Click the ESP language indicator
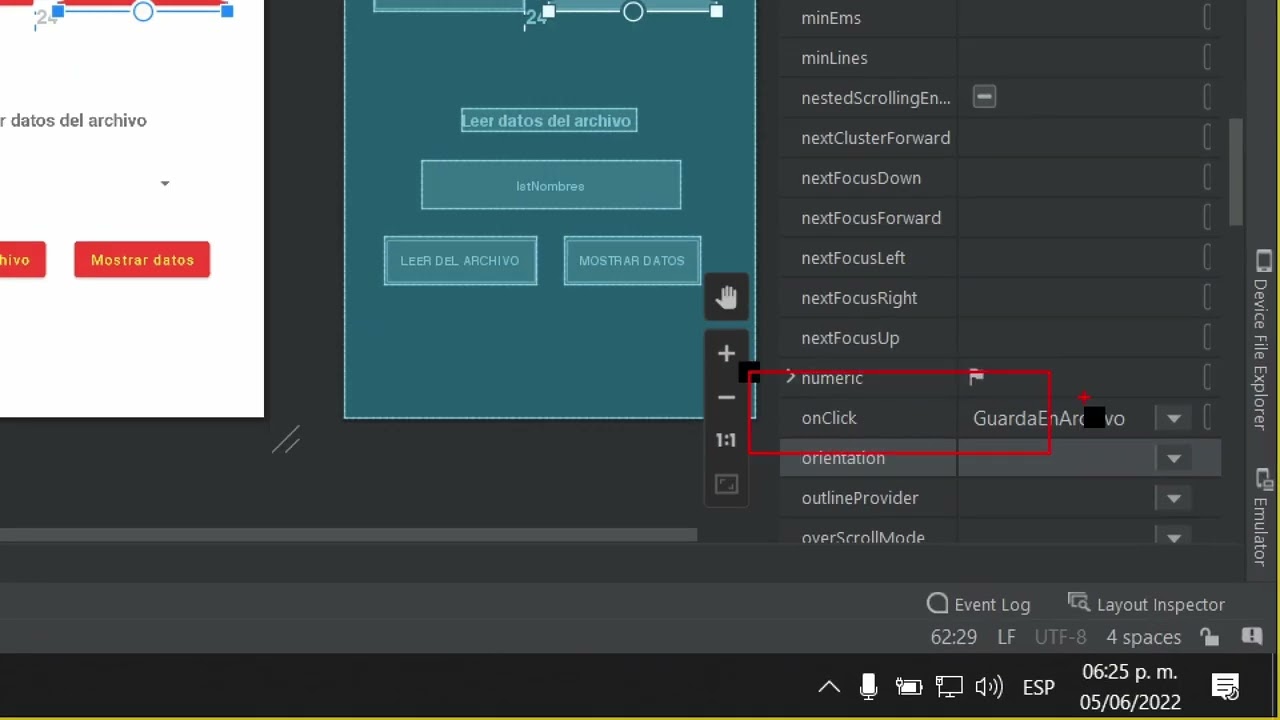The width and height of the screenshot is (1280, 720). click(x=1039, y=687)
